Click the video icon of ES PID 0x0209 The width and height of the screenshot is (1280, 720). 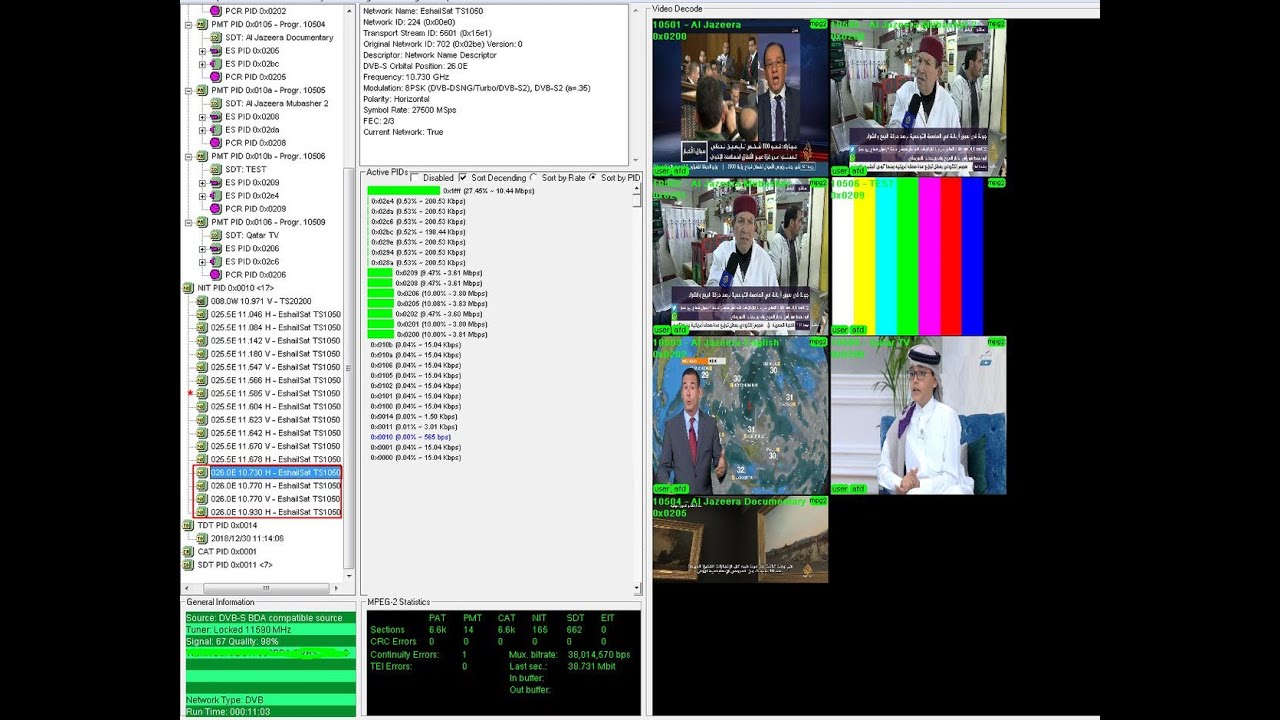click(215, 182)
